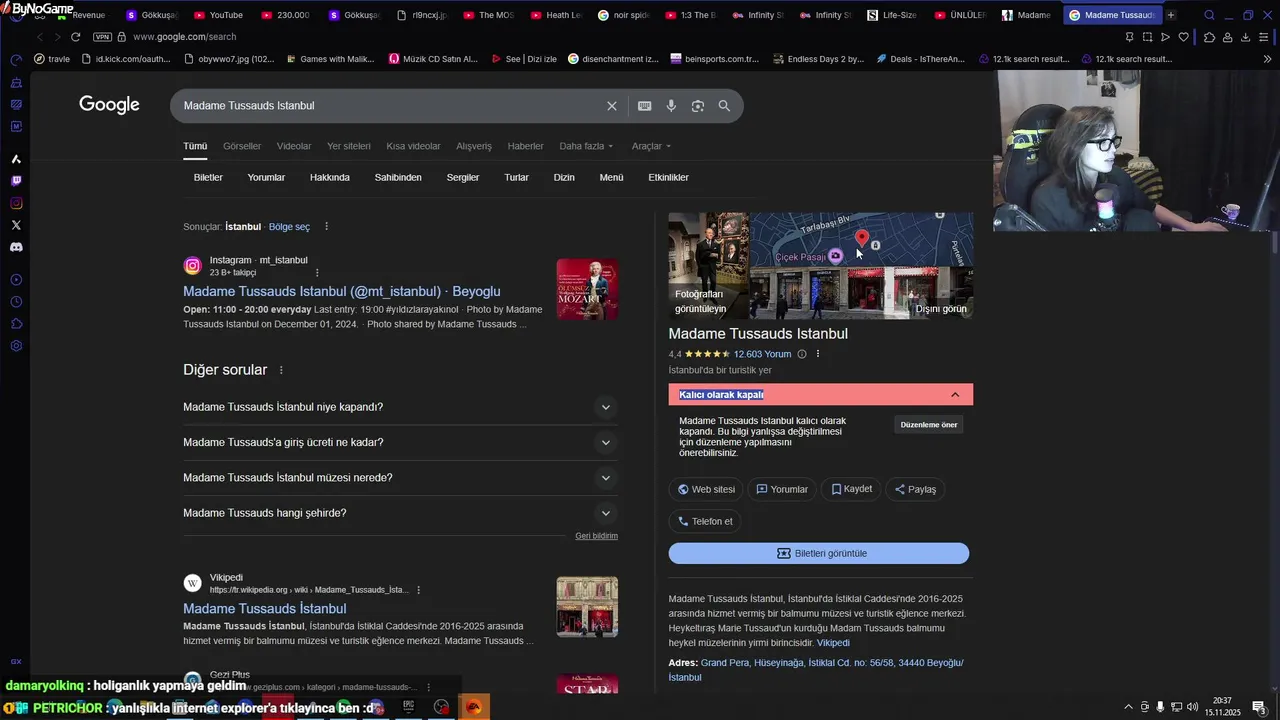
Task: Show hidden tray icons chevron
Action: pyautogui.click(x=1129, y=707)
